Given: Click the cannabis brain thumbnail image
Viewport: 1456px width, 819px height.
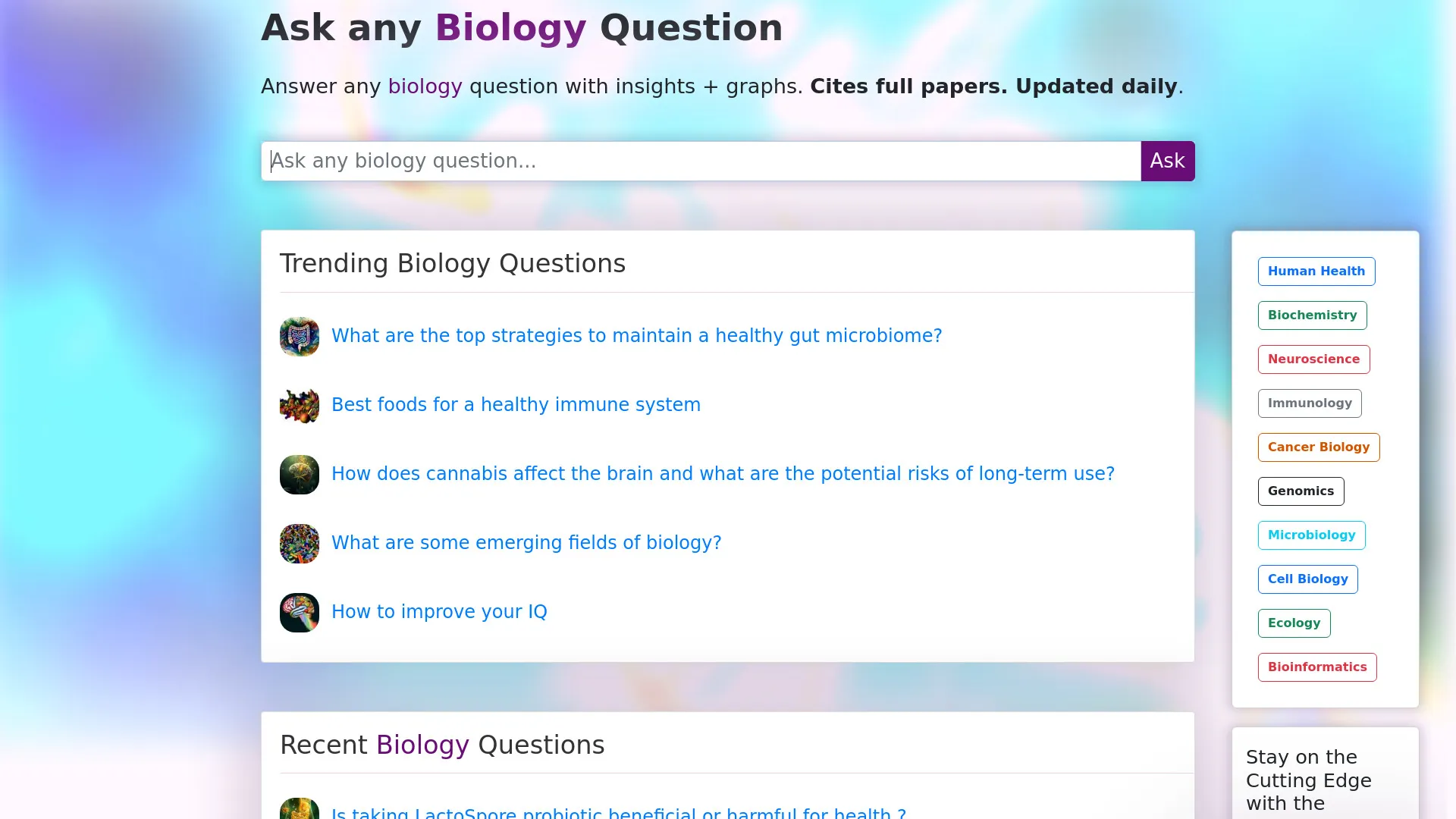Looking at the screenshot, I should [x=299, y=474].
